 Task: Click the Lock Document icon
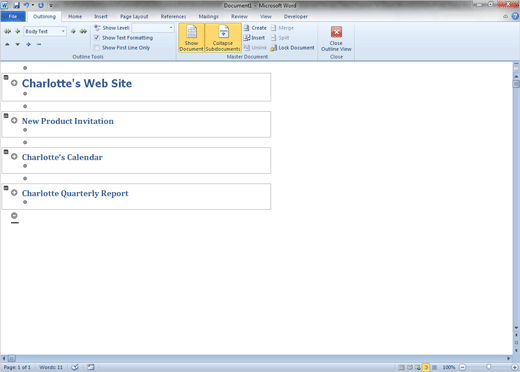(x=274, y=48)
